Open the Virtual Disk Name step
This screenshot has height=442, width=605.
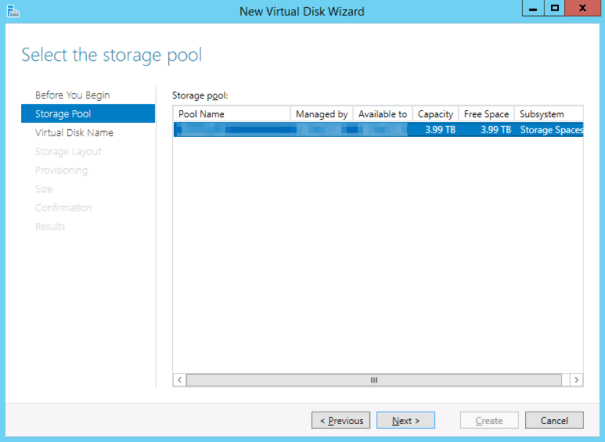(x=74, y=132)
